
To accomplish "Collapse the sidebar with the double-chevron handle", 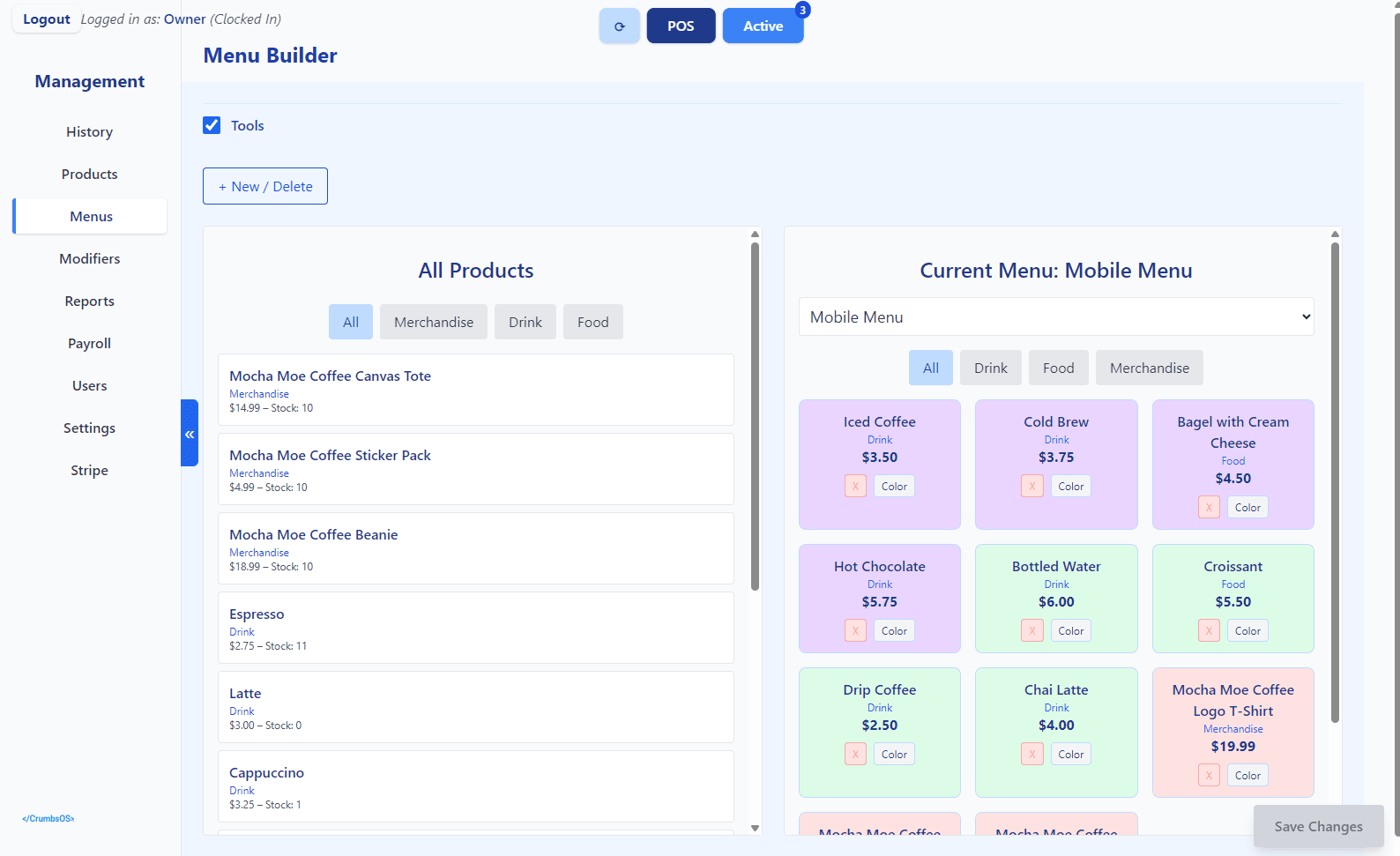I will tap(190, 433).
